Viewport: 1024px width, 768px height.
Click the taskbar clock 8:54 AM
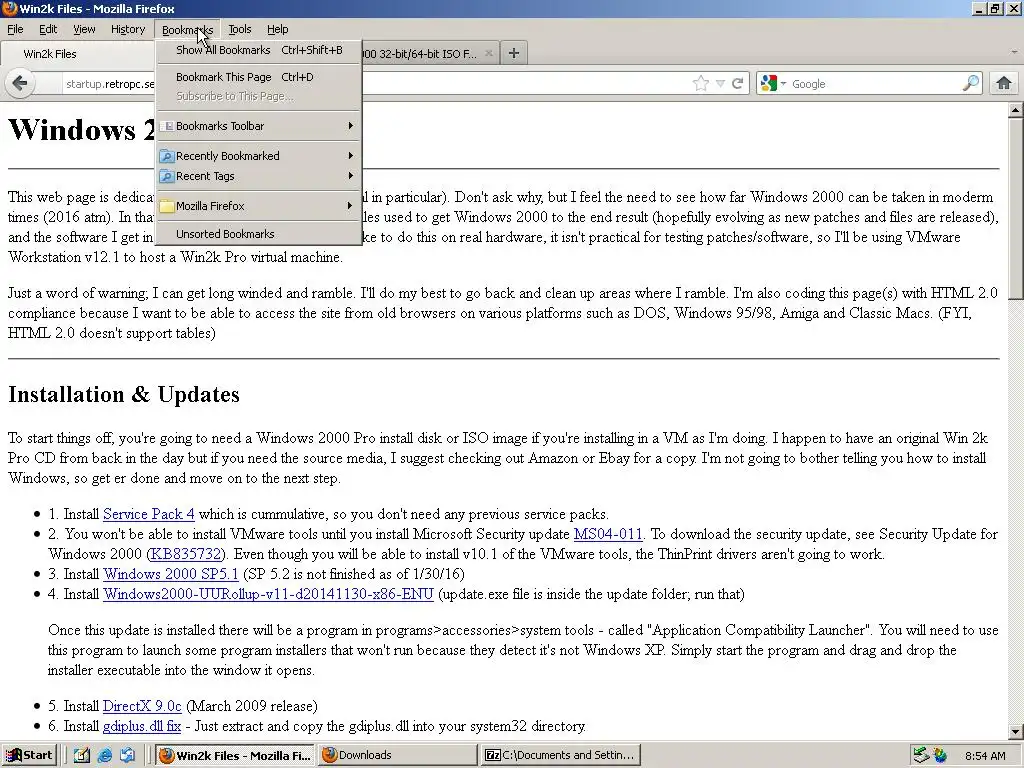tap(985, 756)
